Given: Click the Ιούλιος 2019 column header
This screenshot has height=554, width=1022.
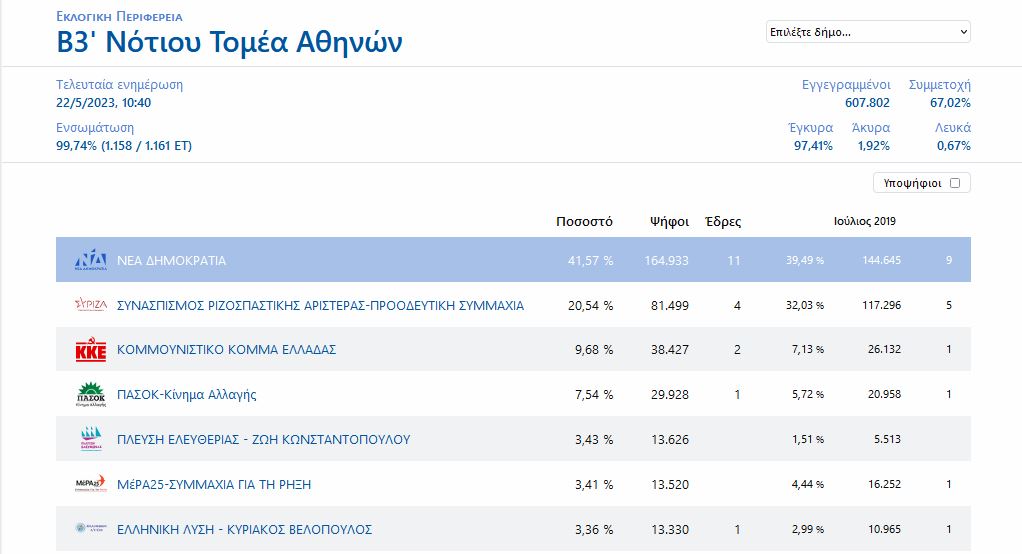Looking at the screenshot, I should pos(864,221).
